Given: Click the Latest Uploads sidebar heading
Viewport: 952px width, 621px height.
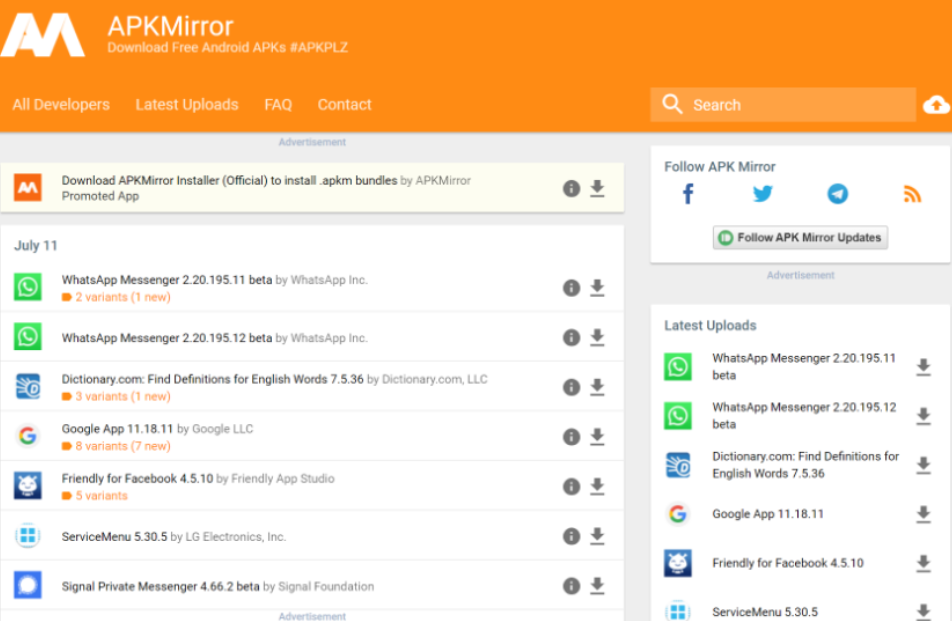Looking at the screenshot, I should (710, 325).
